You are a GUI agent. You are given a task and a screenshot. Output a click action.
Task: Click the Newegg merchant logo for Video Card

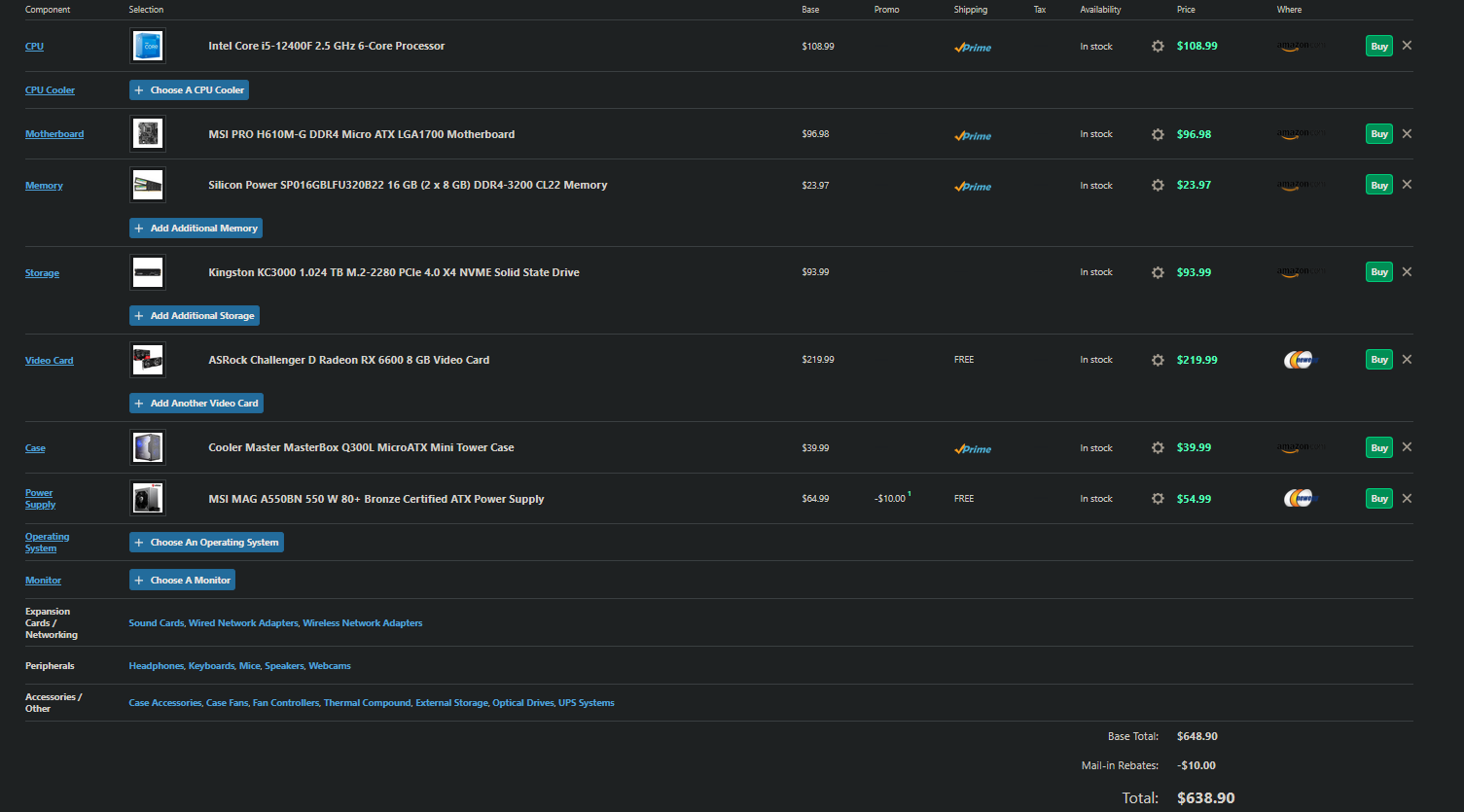[1299, 360]
